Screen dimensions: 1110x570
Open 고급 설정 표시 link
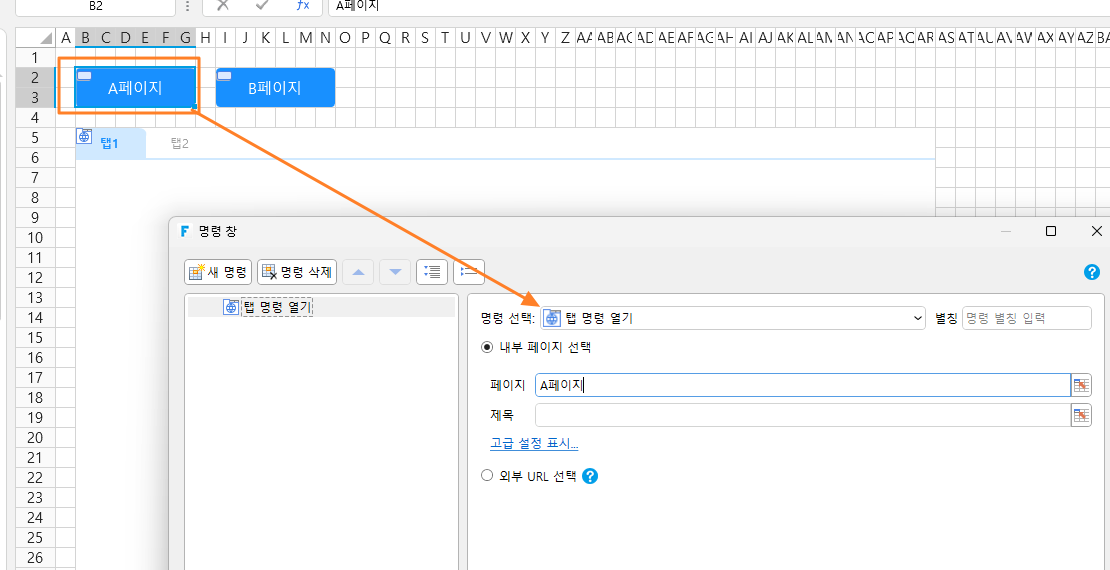[534, 444]
